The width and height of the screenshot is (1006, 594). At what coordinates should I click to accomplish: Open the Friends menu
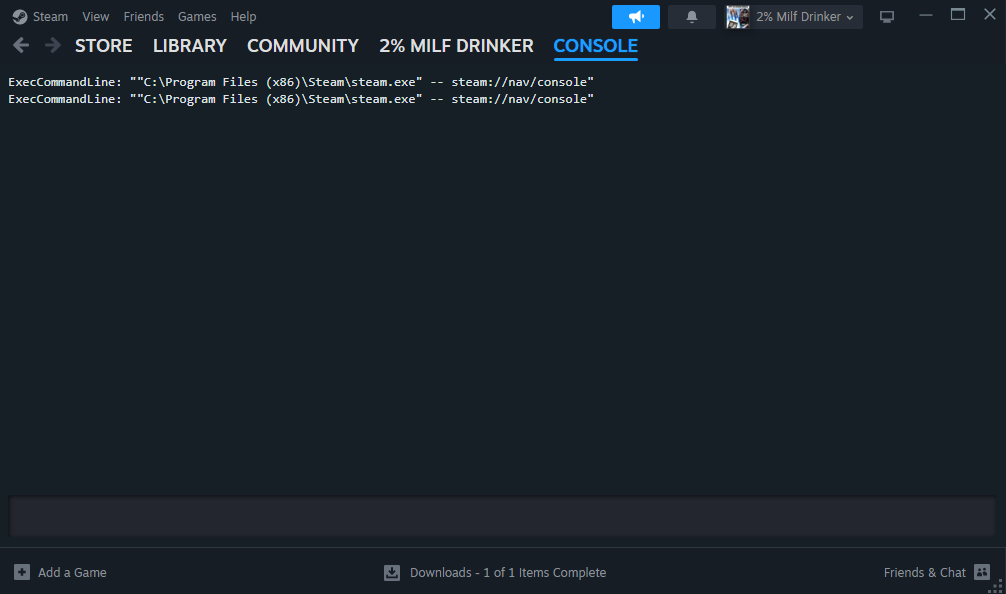pyautogui.click(x=144, y=17)
